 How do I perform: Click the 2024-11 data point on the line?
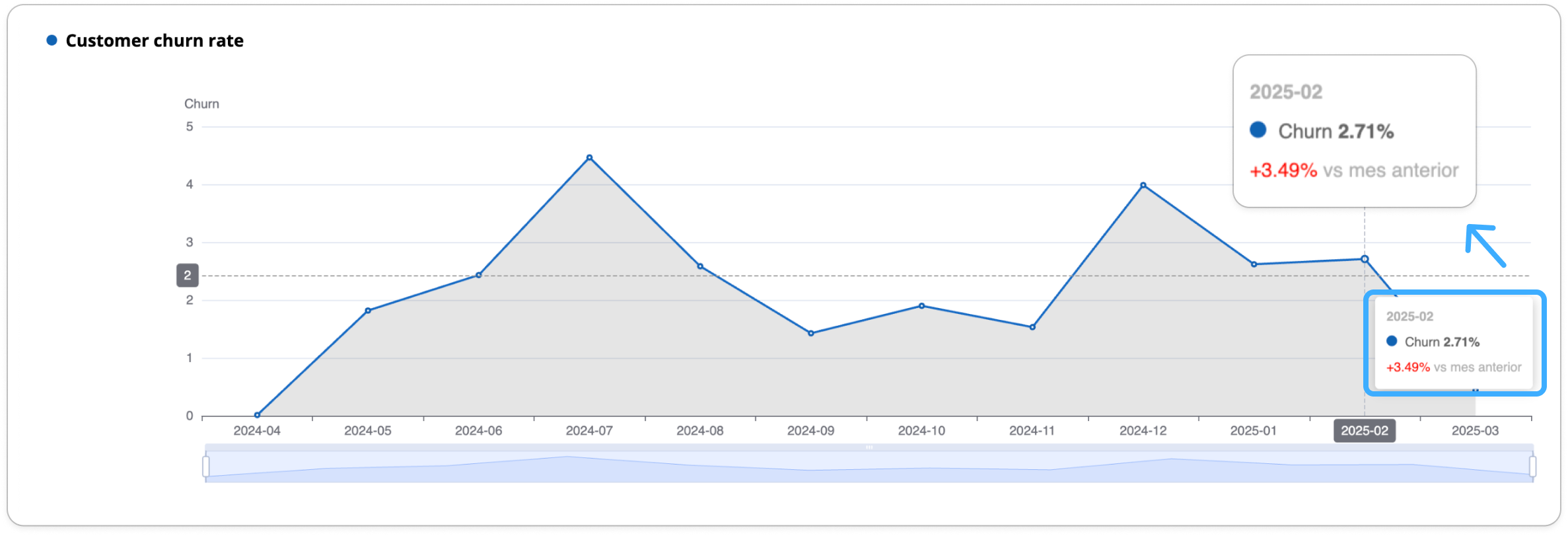pos(1032,327)
